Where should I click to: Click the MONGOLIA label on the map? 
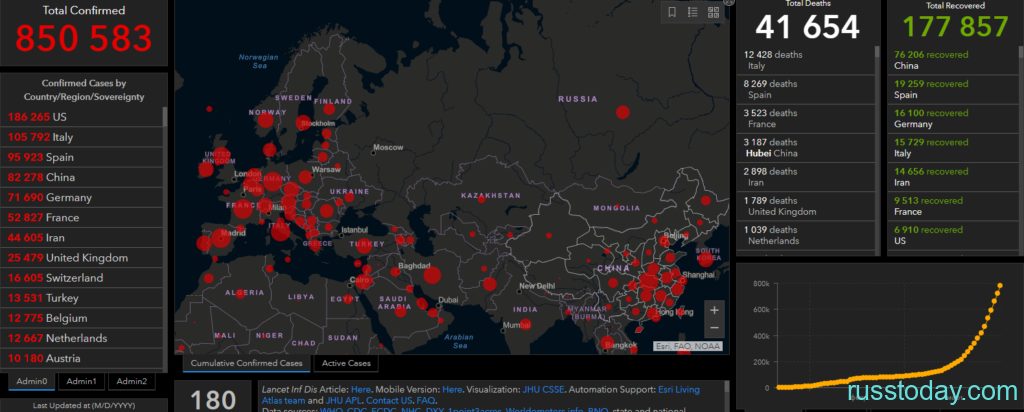616,208
